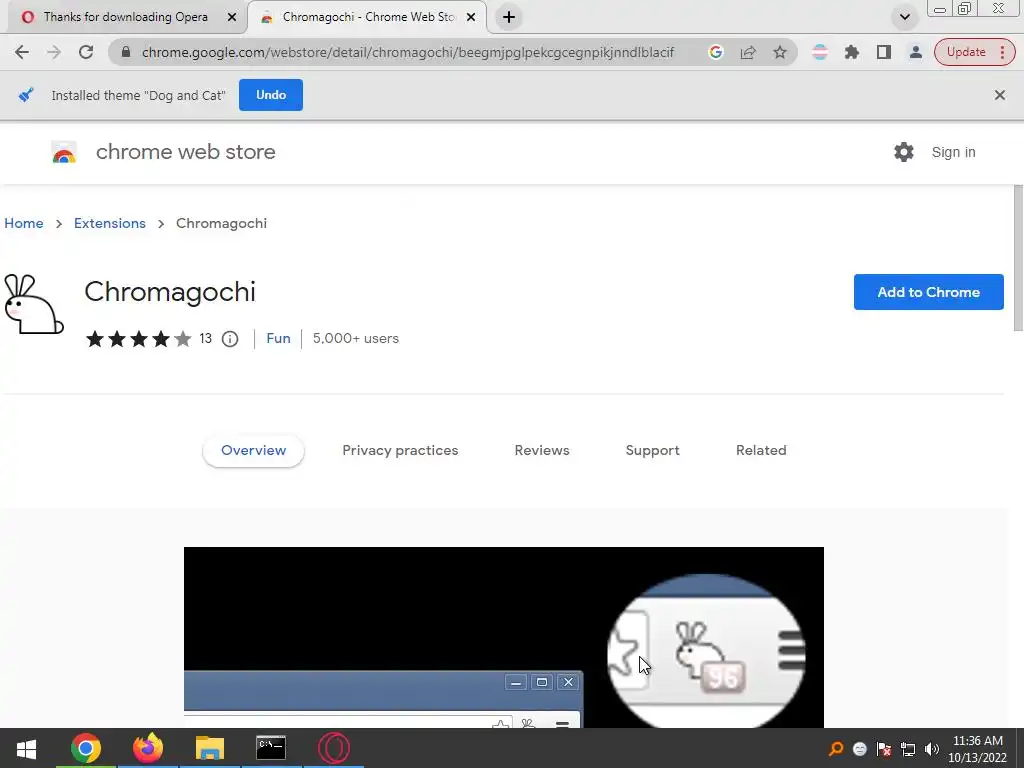Go forward to the next page
Image resolution: width=1024 pixels, height=768 pixels.
[54, 52]
